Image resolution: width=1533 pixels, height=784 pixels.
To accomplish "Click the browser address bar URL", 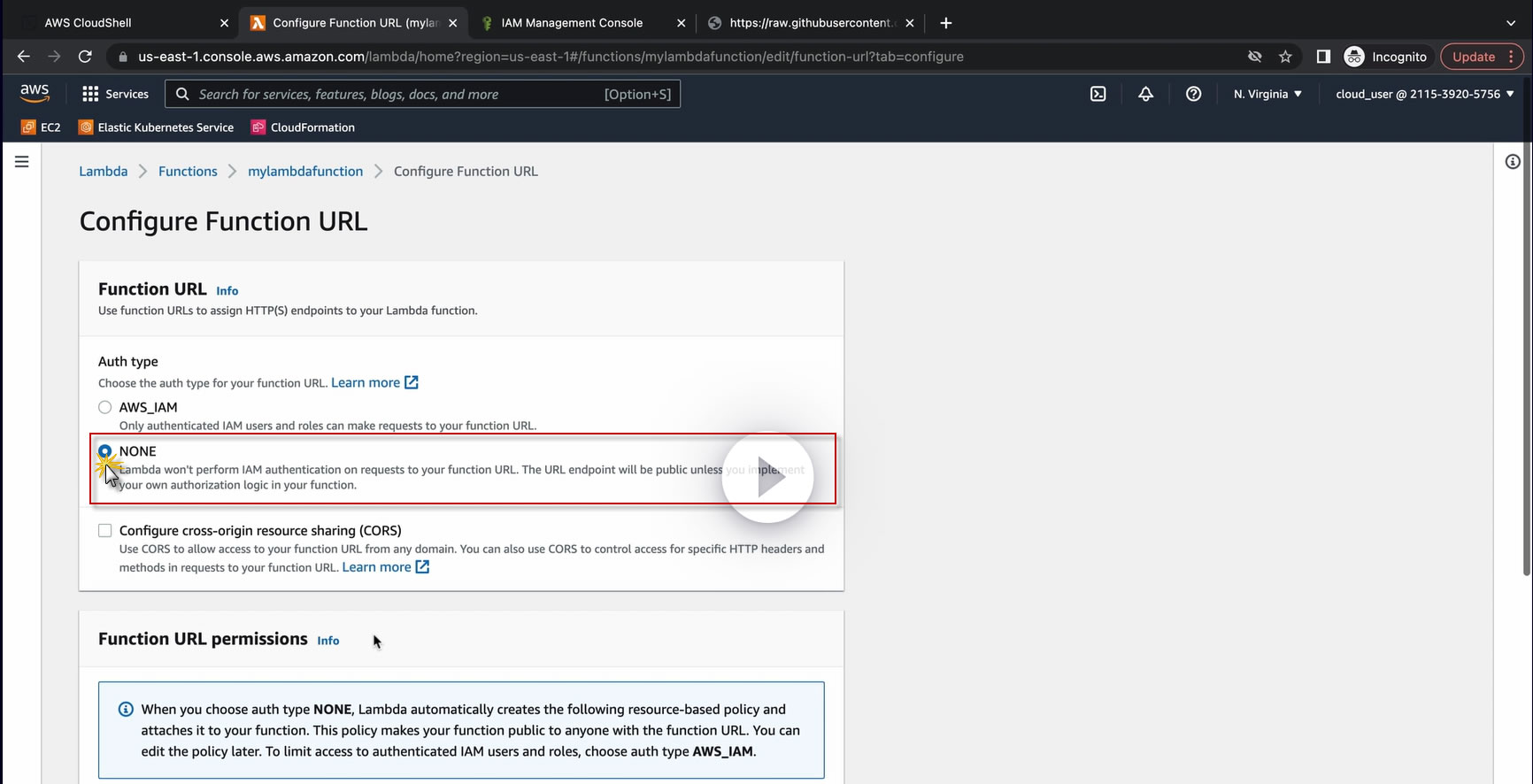I will pyautogui.click(x=551, y=57).
